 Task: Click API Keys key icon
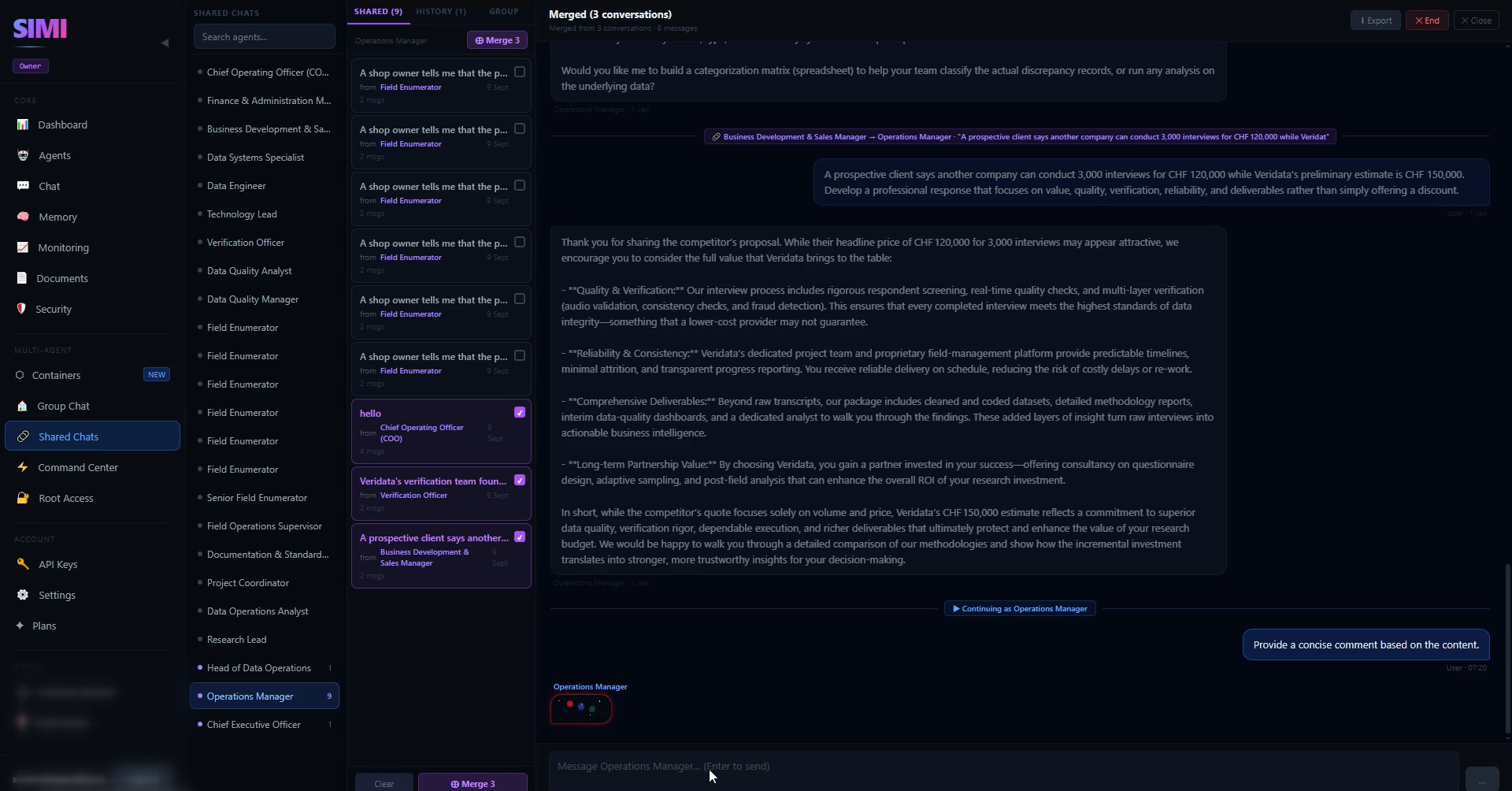coord(23,564)
